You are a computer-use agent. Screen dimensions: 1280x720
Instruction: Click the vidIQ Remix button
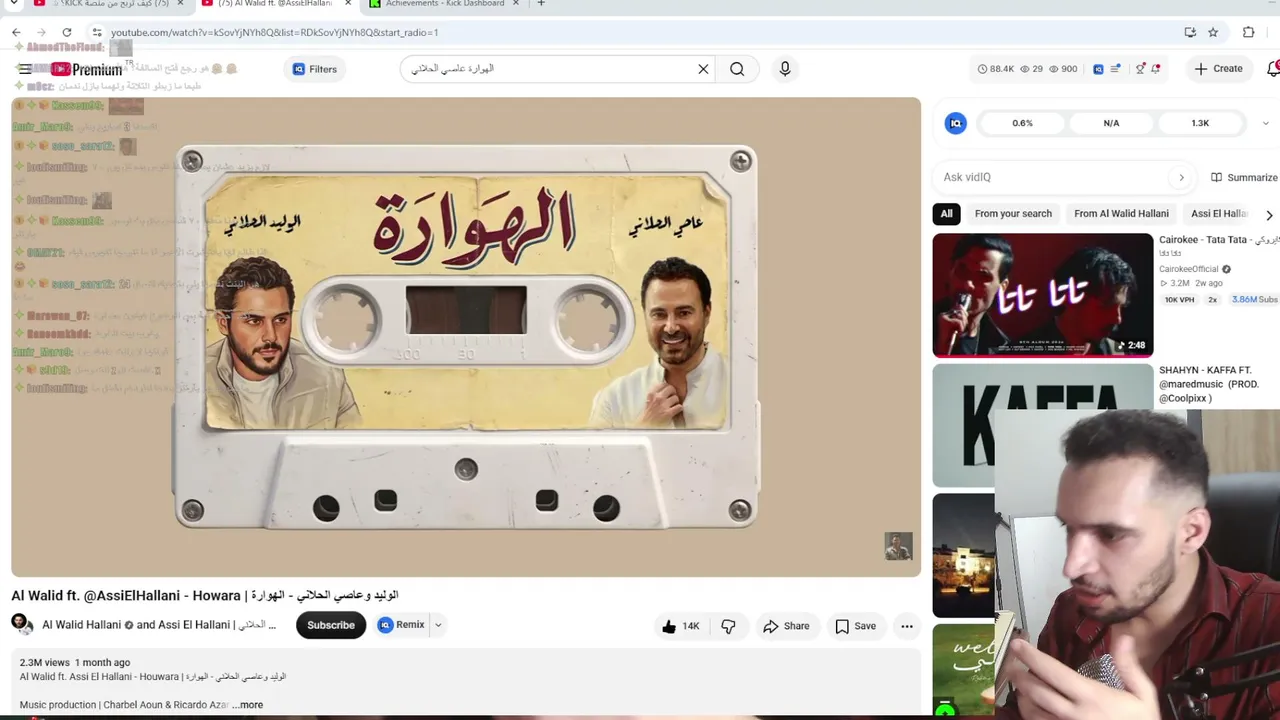tap(402, 625)
